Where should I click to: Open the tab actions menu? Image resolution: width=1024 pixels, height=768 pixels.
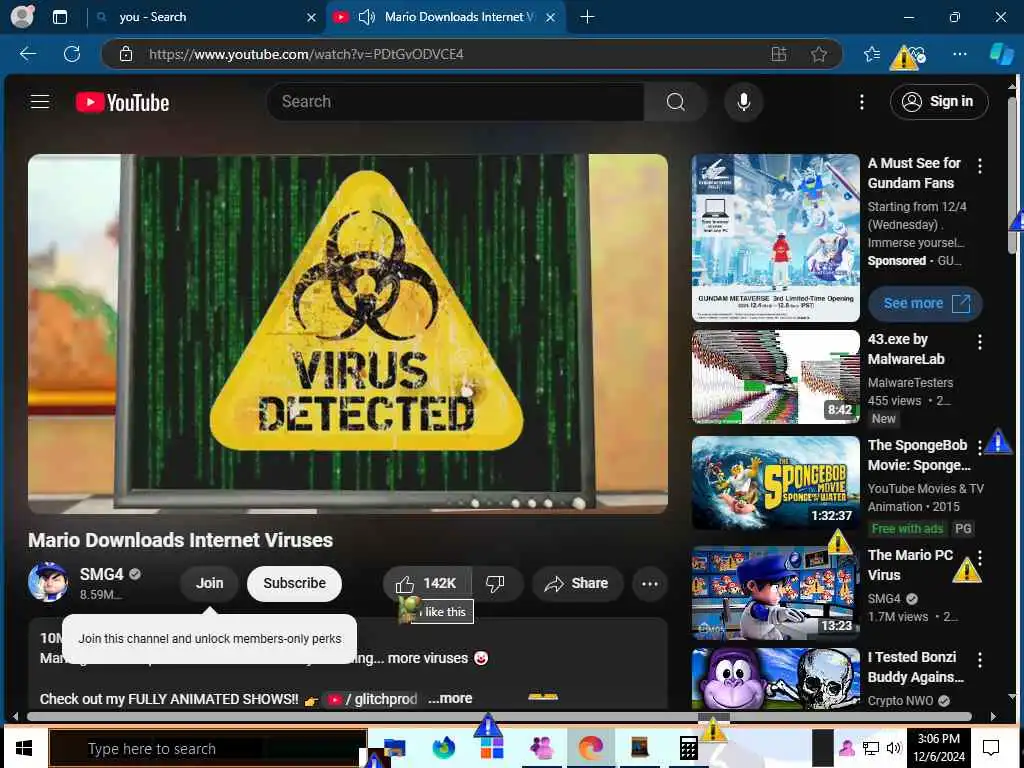tap(60, 17)
